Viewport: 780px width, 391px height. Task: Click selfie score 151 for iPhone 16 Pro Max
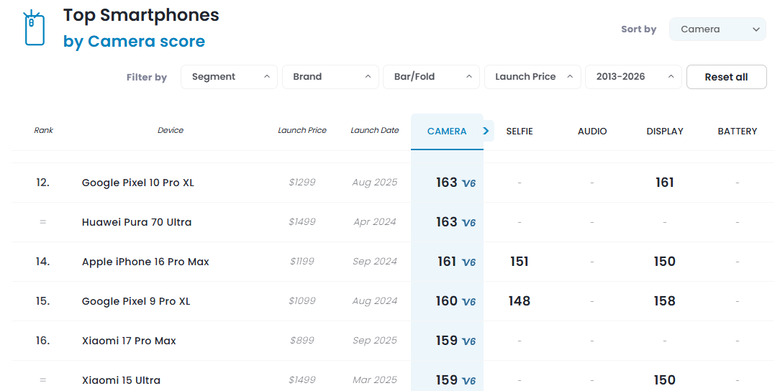(x=519, y=262)
